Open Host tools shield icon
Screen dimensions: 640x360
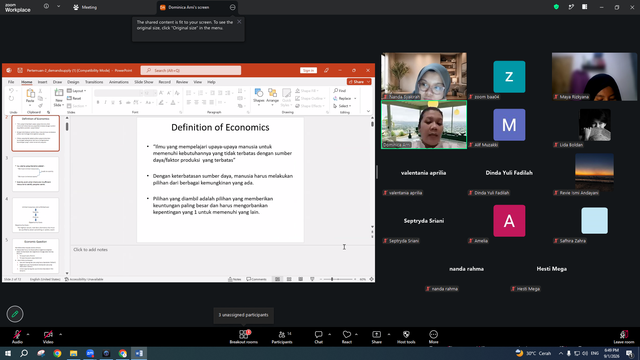pyautogui.click(x=406, y=334)
